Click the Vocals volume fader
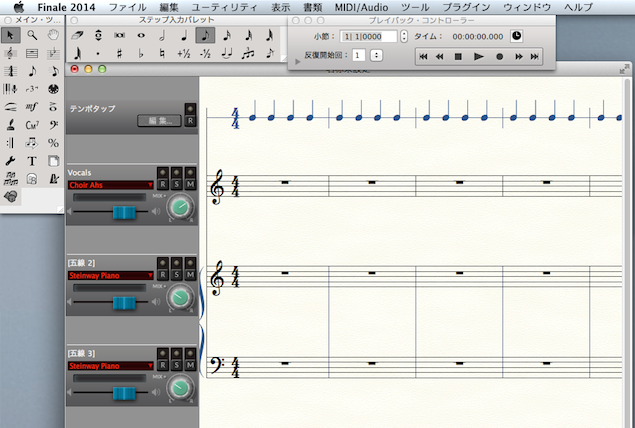The width and height of the screenshot is (635, 428). (124, 212)
